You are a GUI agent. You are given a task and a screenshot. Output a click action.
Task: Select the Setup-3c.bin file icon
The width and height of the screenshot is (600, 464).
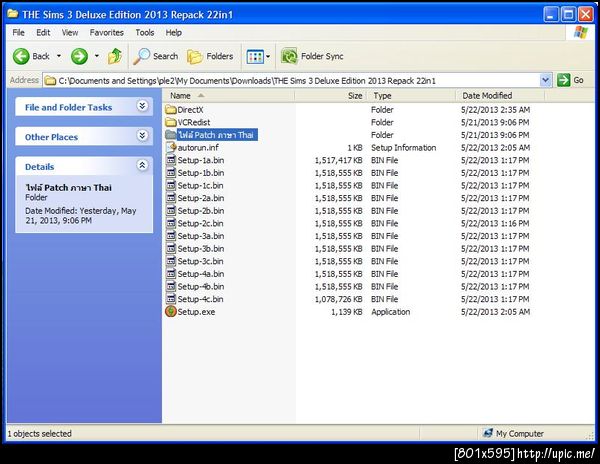click(x=171, y=261)
